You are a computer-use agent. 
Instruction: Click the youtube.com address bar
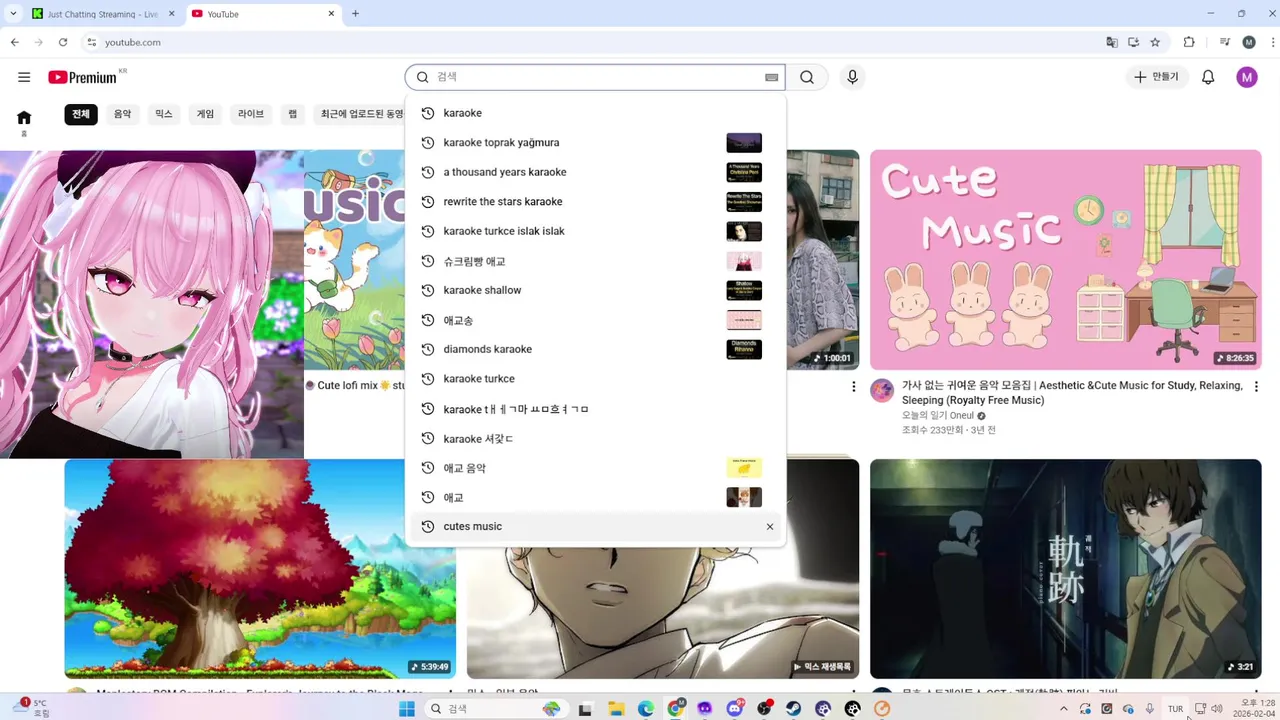590,42
